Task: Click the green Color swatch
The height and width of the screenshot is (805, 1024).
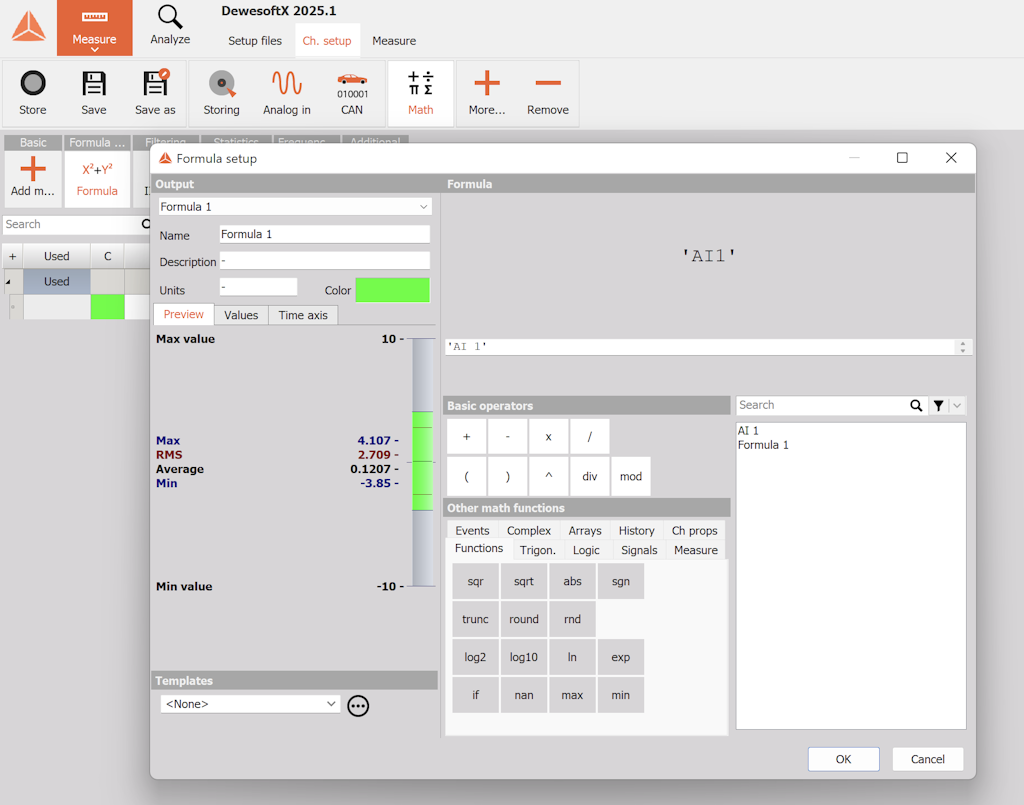Action: click(392, 290)
